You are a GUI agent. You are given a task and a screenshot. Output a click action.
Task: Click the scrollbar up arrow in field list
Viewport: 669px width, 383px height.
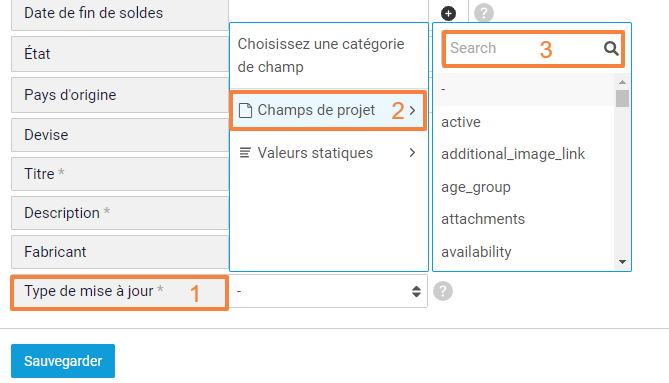coord(622,82)
